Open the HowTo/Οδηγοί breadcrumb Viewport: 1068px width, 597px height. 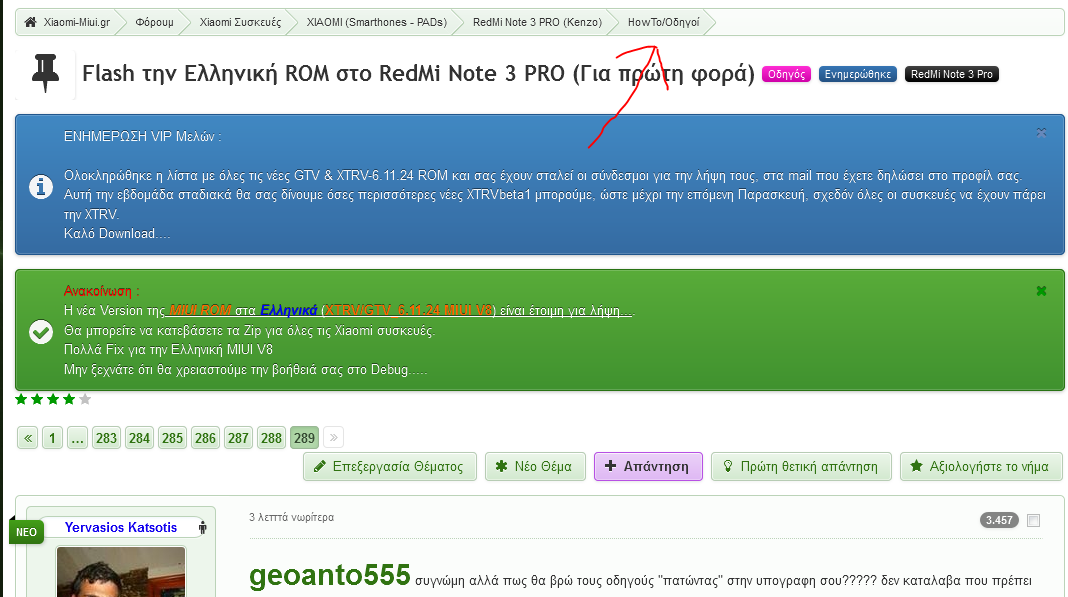(663, 22)
